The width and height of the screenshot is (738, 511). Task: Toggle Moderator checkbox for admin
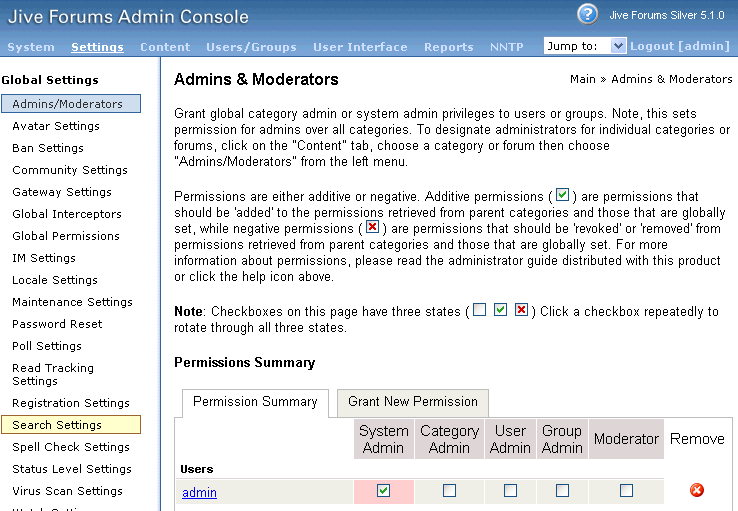point(626,491)
